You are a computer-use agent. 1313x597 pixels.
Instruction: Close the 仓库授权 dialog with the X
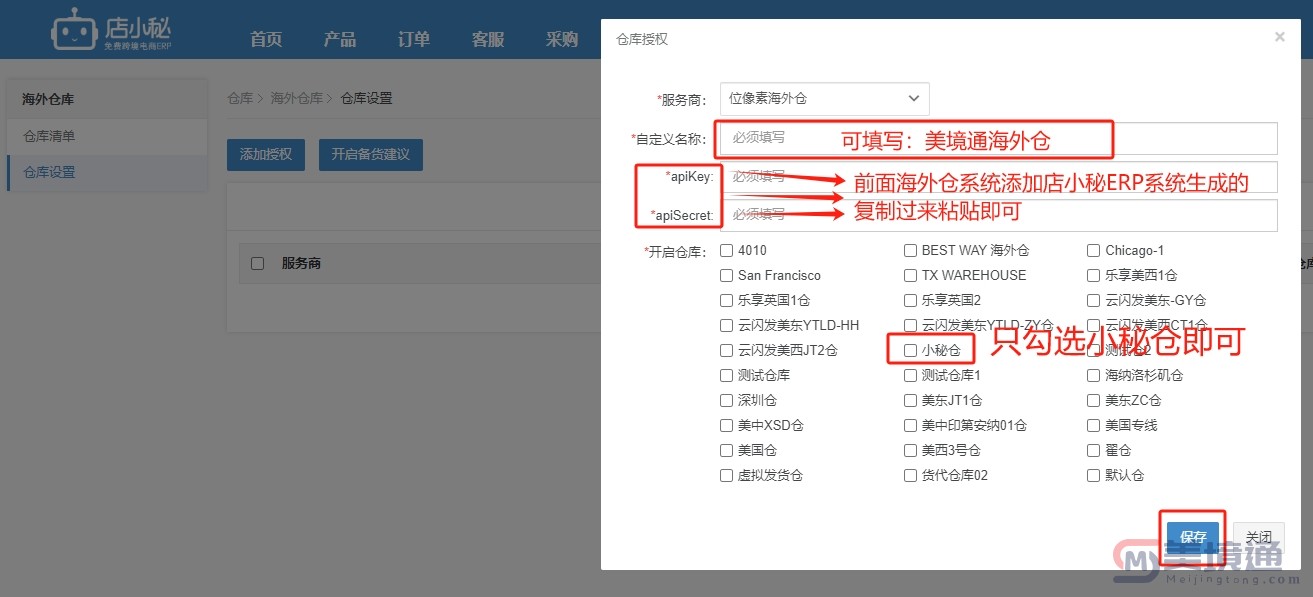tap(1279, 37)
